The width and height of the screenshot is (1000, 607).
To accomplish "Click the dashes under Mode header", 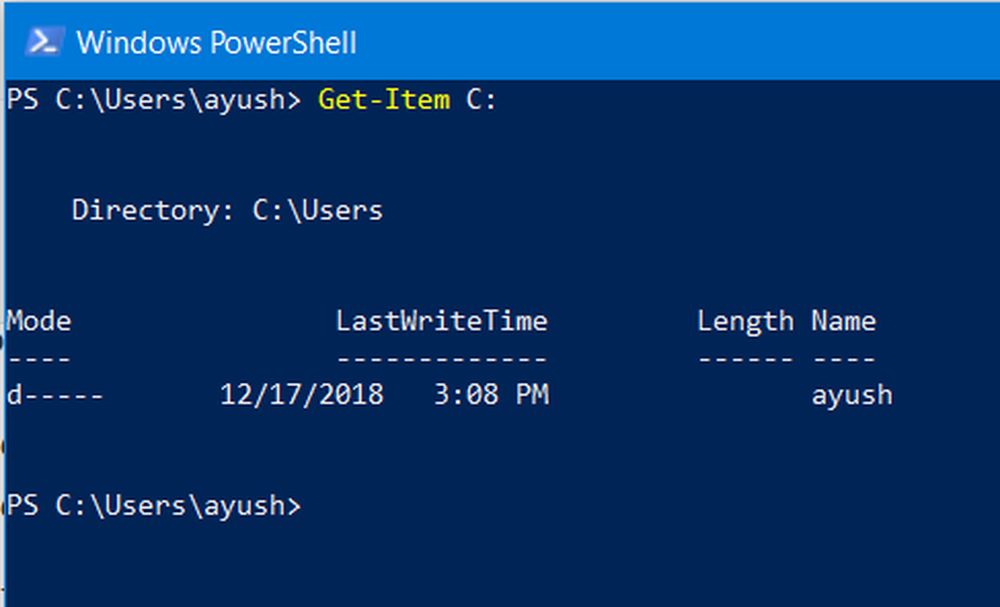I will click(x=39, y=358).
